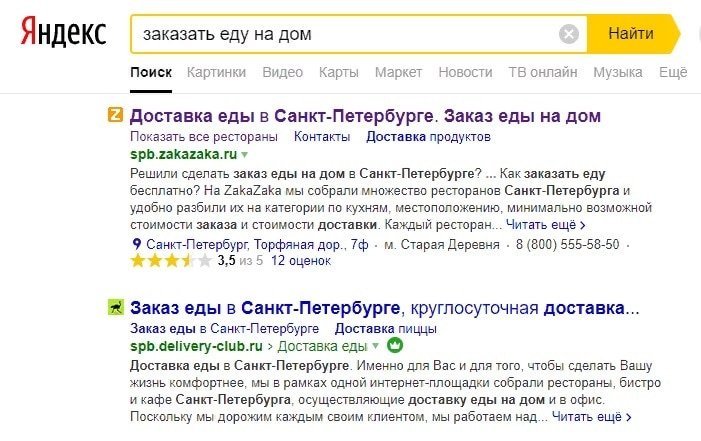Open the Маркет tab
The width and height of the screenshot is (701, 441).
tap(398, 72)
